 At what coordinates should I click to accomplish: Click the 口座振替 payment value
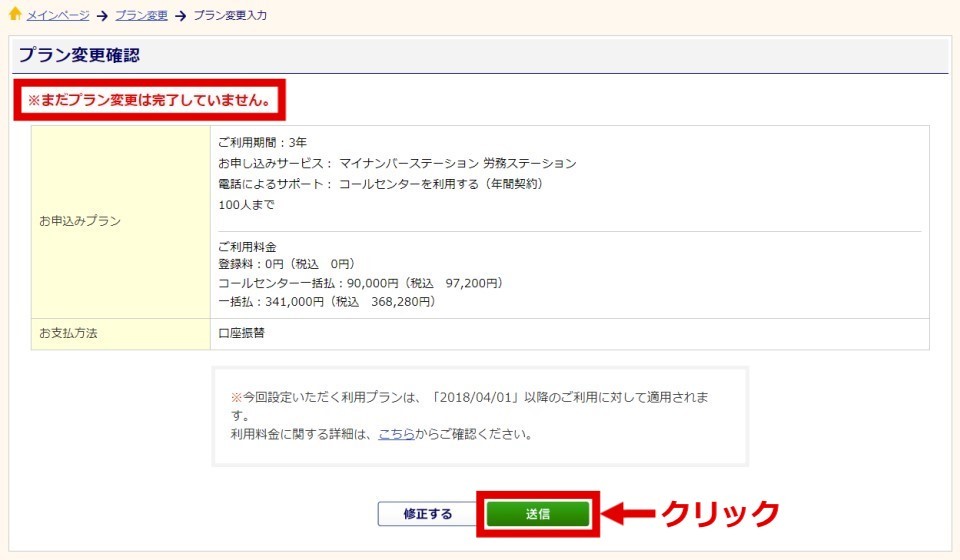(242, 333)
